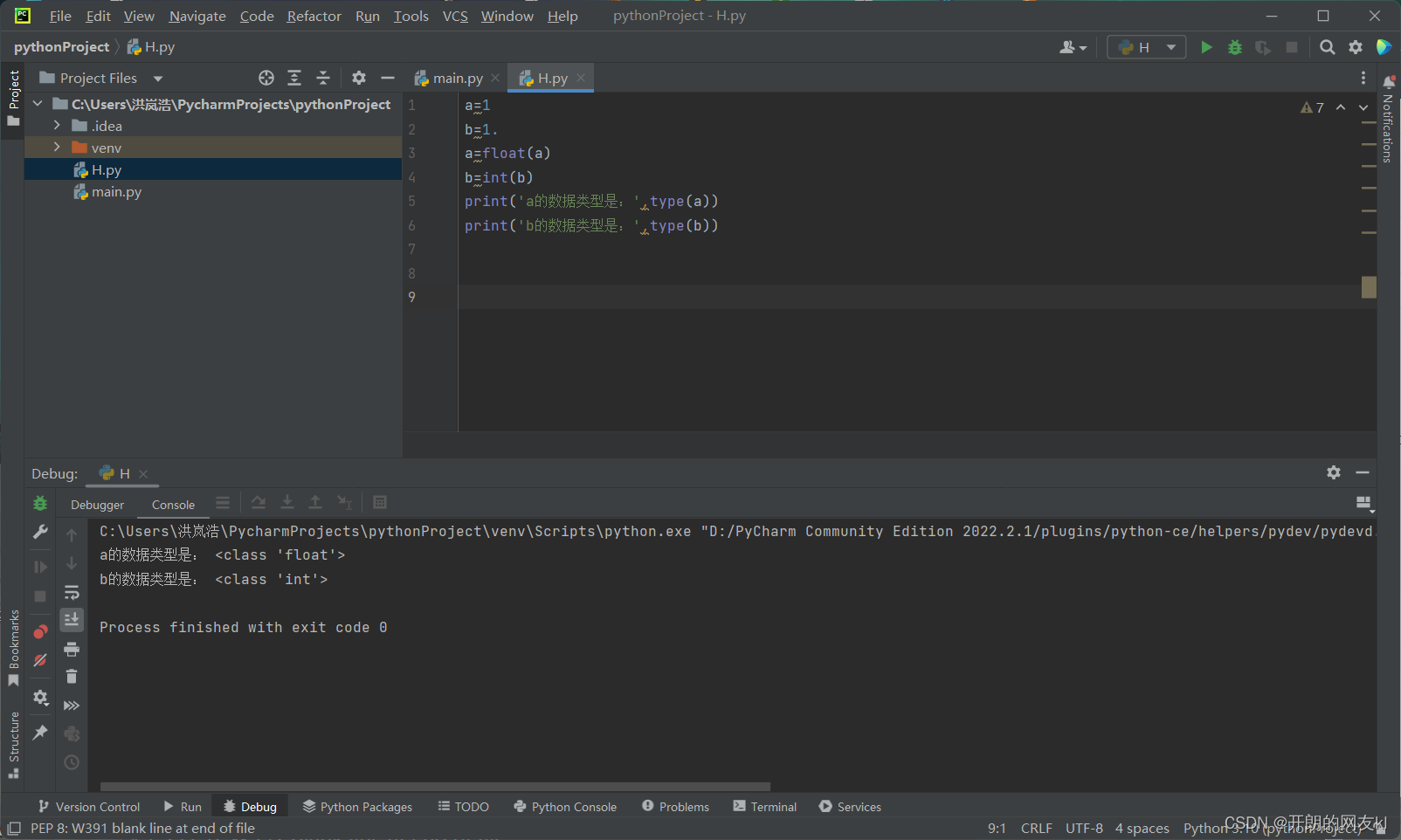Open the Terminal tool window

point(765,807)
